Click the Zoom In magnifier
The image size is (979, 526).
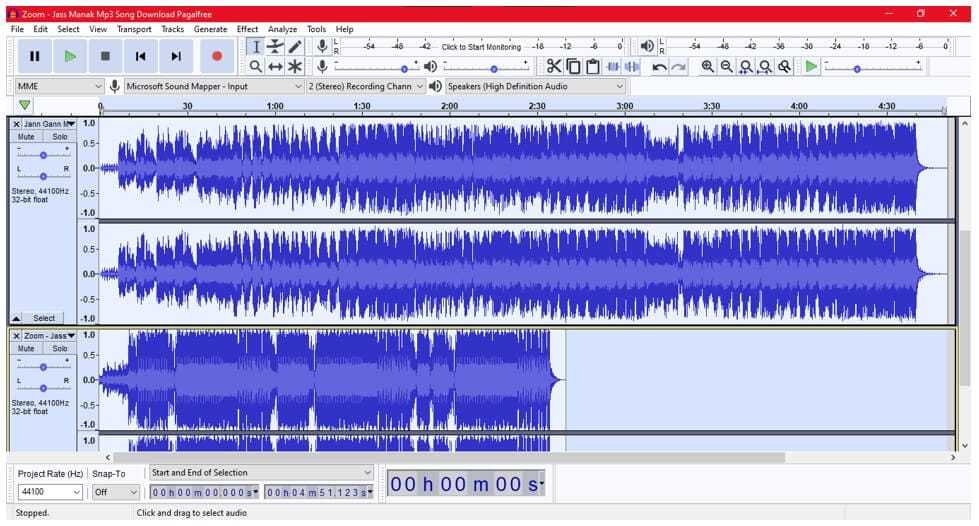pos(707,66)
